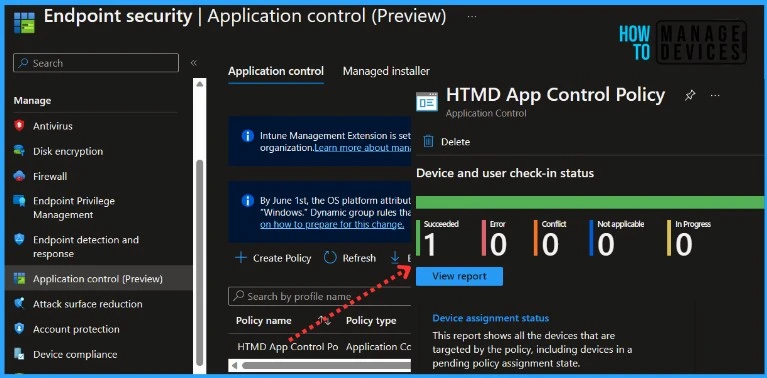Screen dimensions: 767x378
Task: Click the Disk encryption icon
Action: (x=20, y=151)
